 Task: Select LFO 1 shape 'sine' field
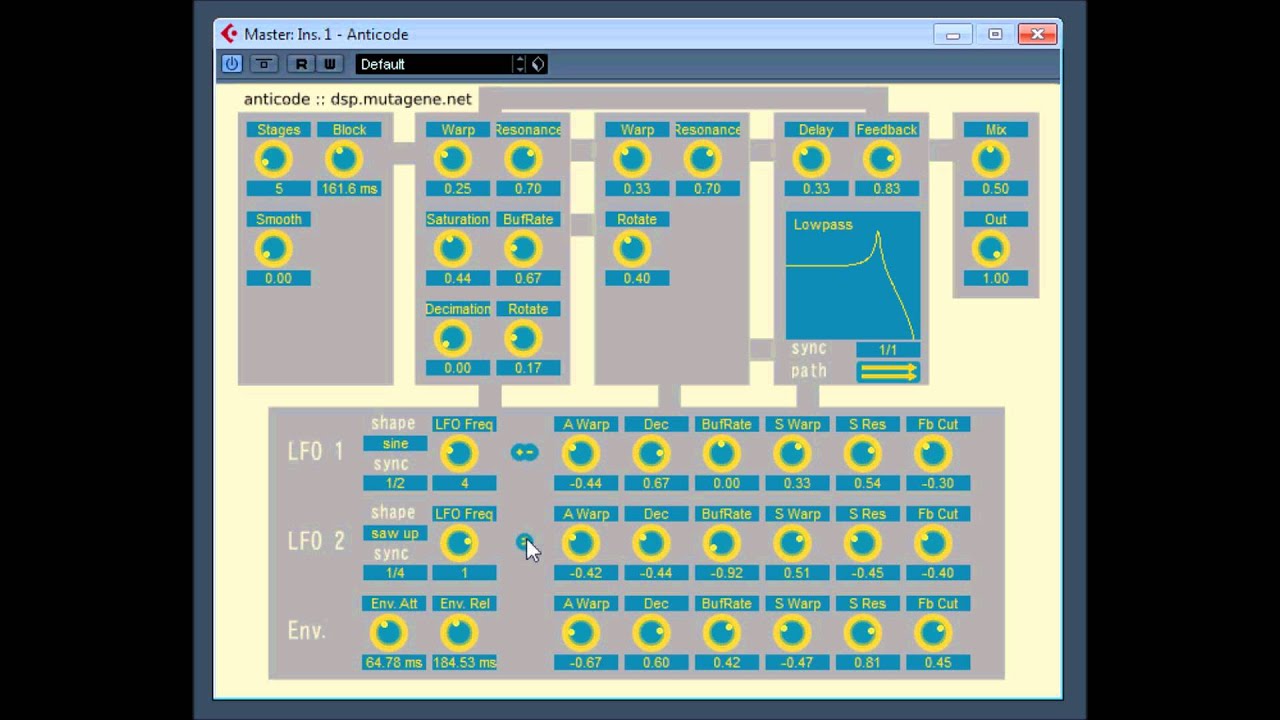395,443
